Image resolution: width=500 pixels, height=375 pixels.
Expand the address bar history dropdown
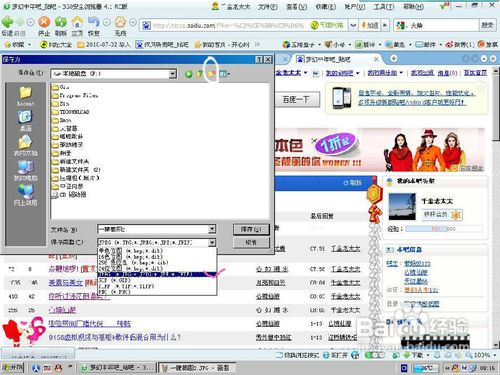click(x=353, y=25)
